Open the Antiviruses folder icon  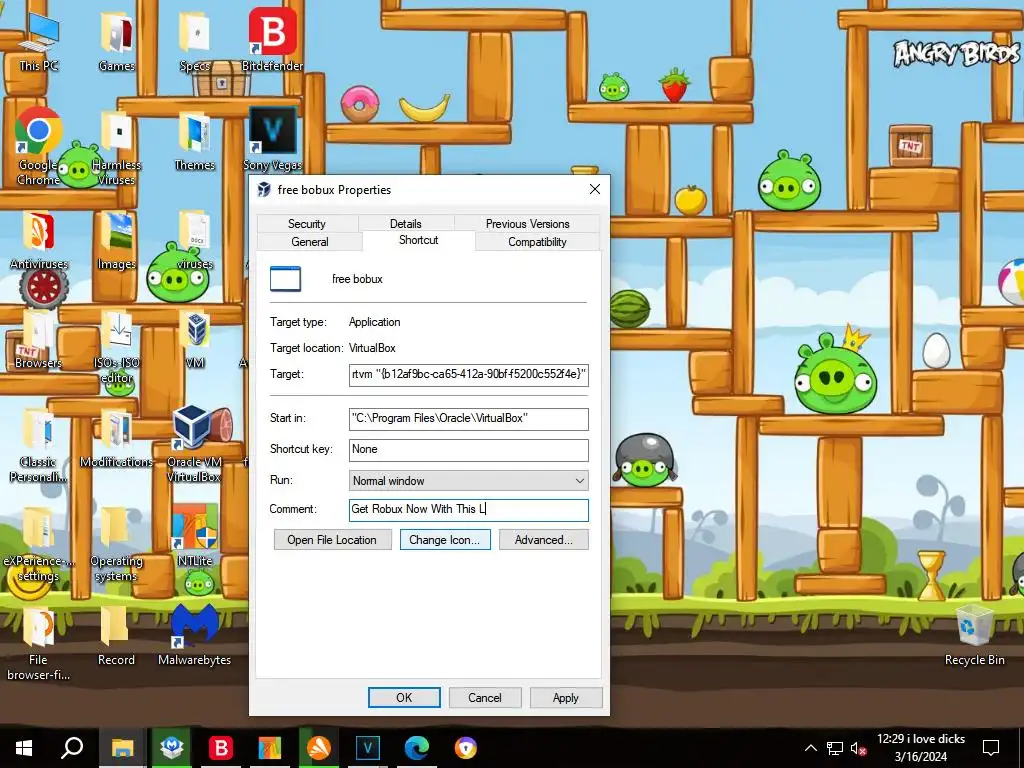pyautogui.click(x=38, y=240)
